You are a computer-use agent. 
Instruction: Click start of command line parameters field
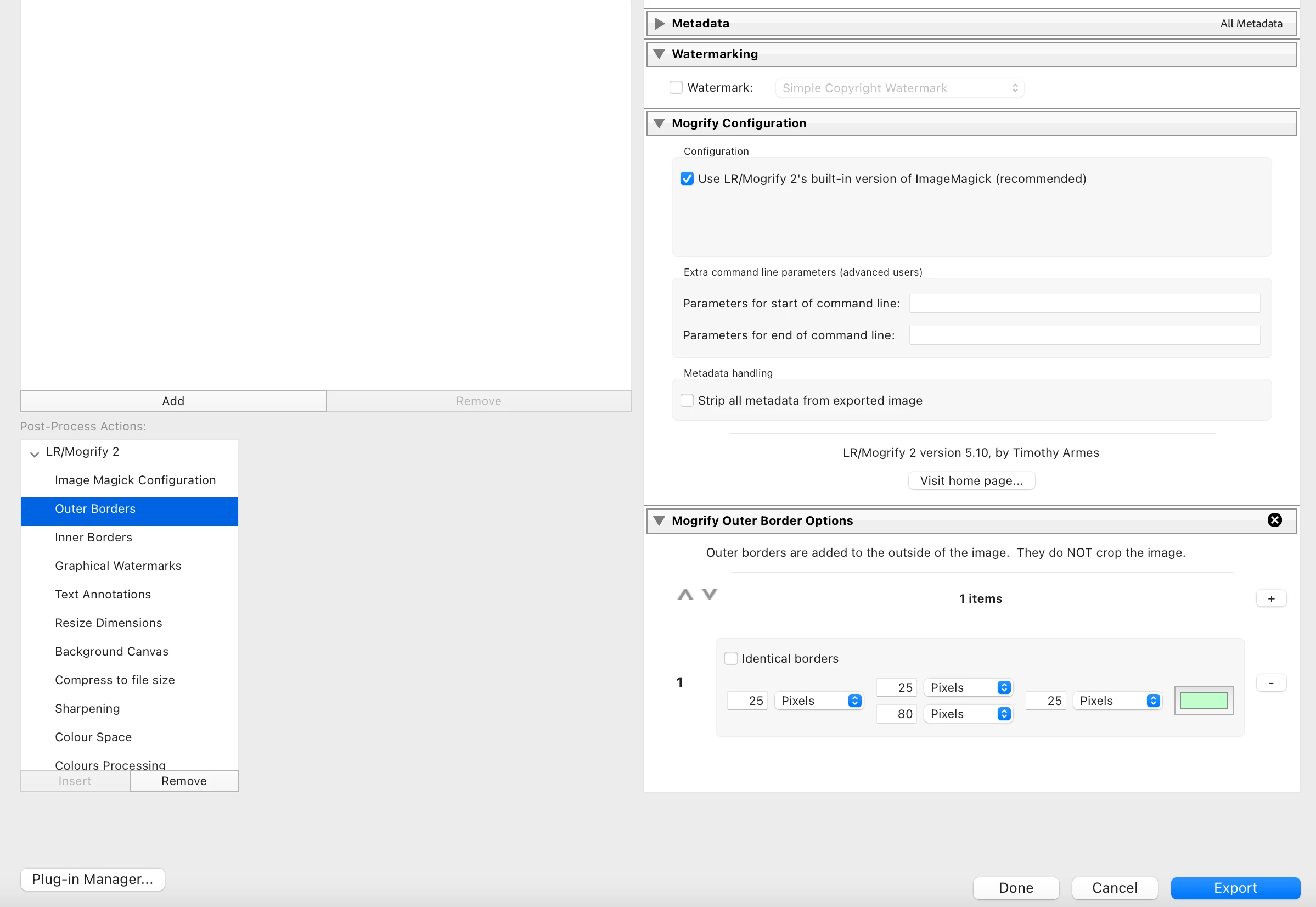1084,304
